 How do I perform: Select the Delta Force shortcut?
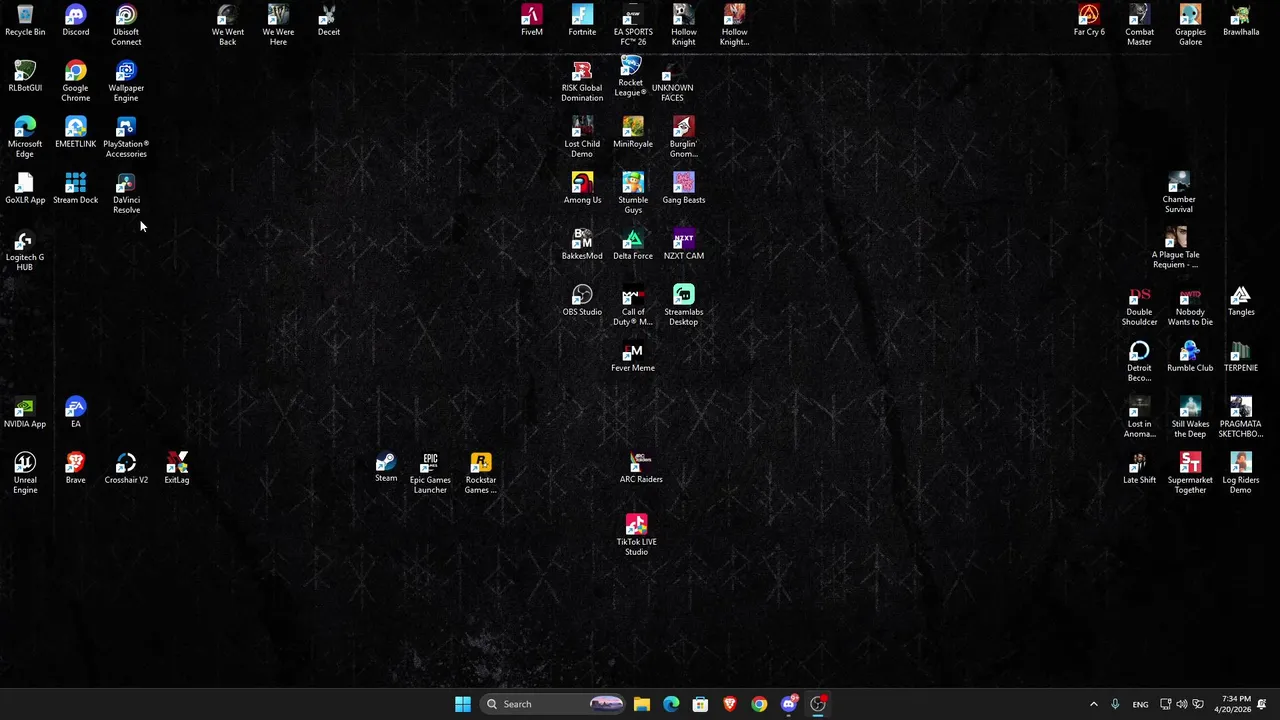633,244
